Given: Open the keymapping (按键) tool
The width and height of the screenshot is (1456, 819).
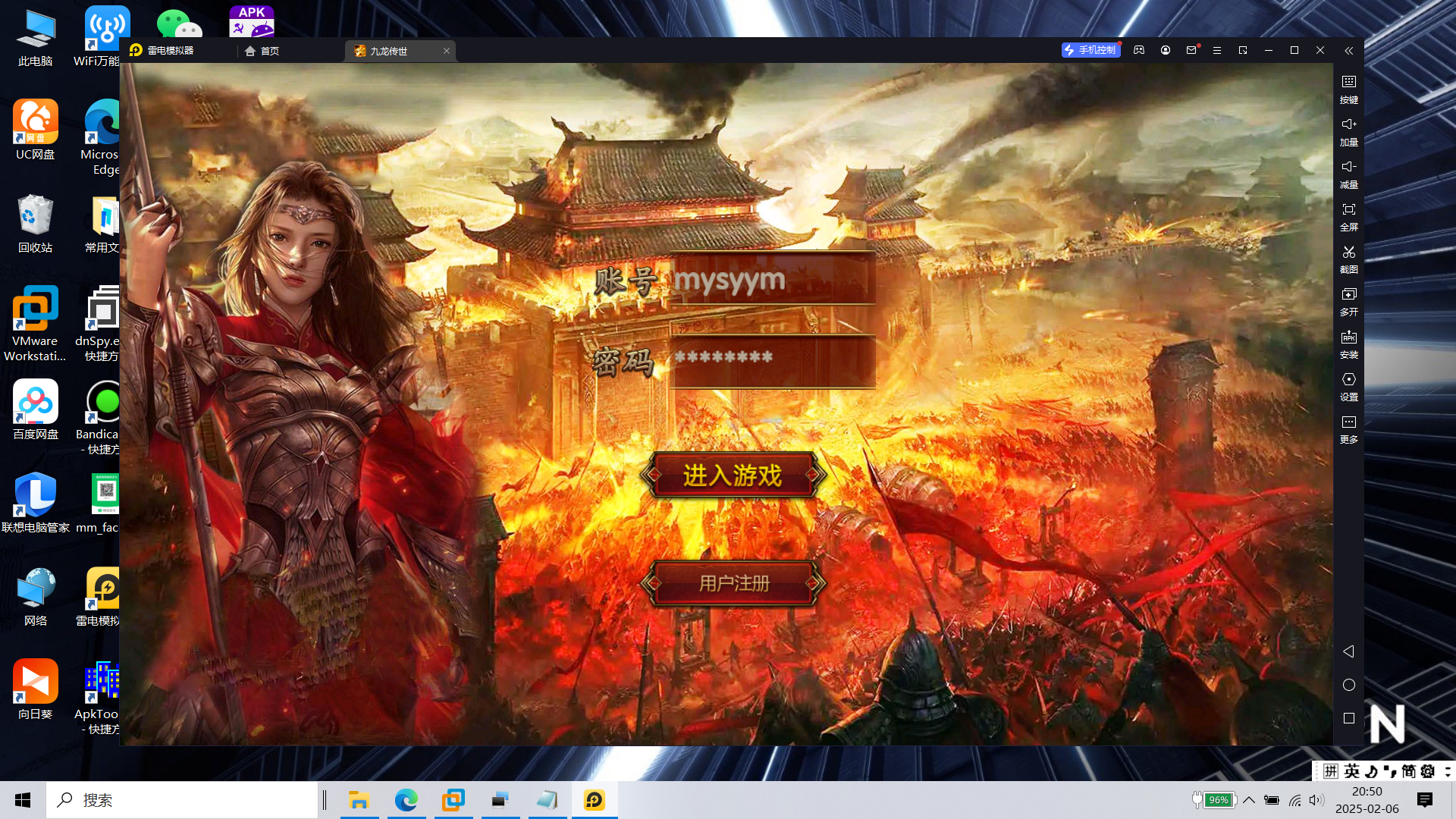Looking at the screenshot, I should tap(1348, 88).
